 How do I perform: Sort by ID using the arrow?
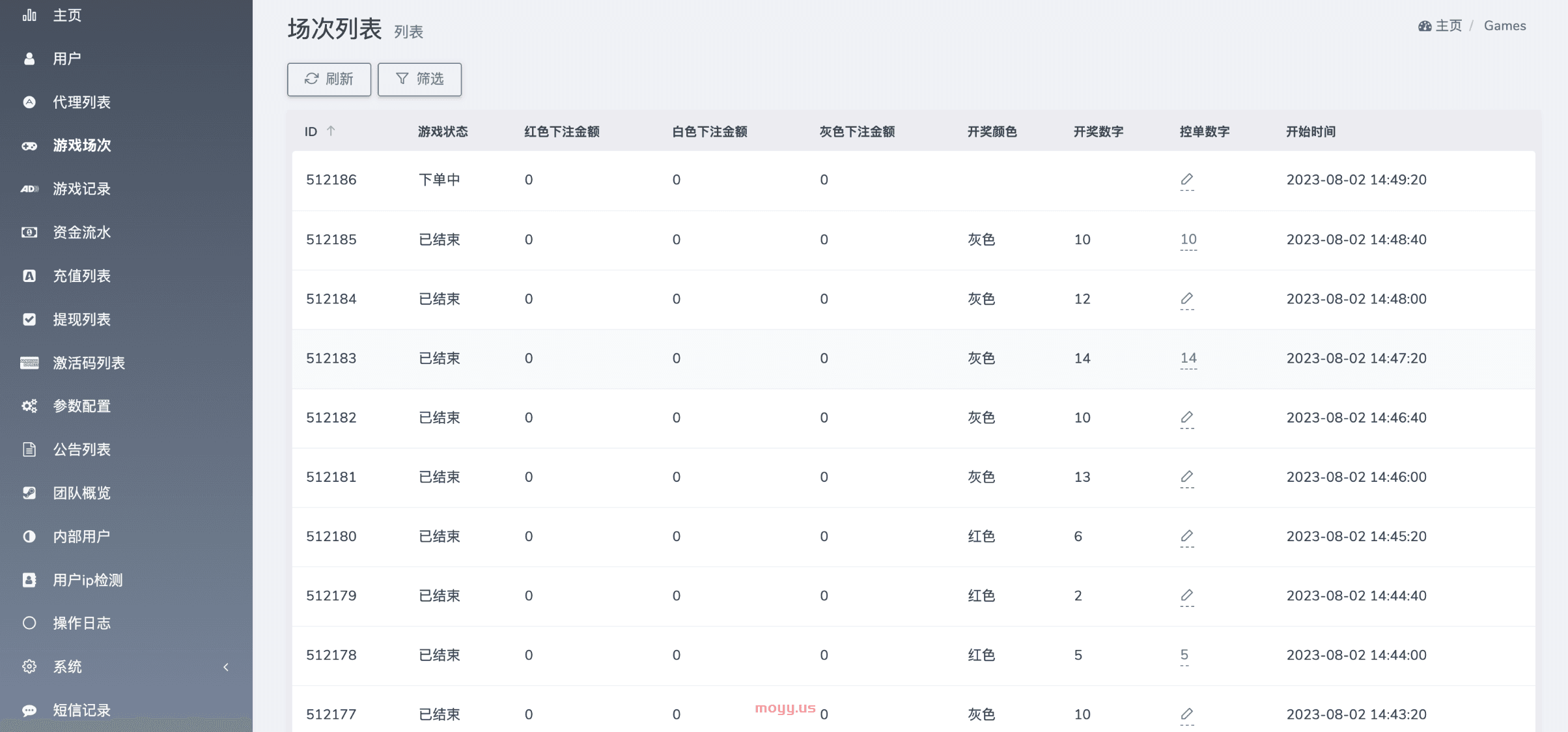coord(331,131)
